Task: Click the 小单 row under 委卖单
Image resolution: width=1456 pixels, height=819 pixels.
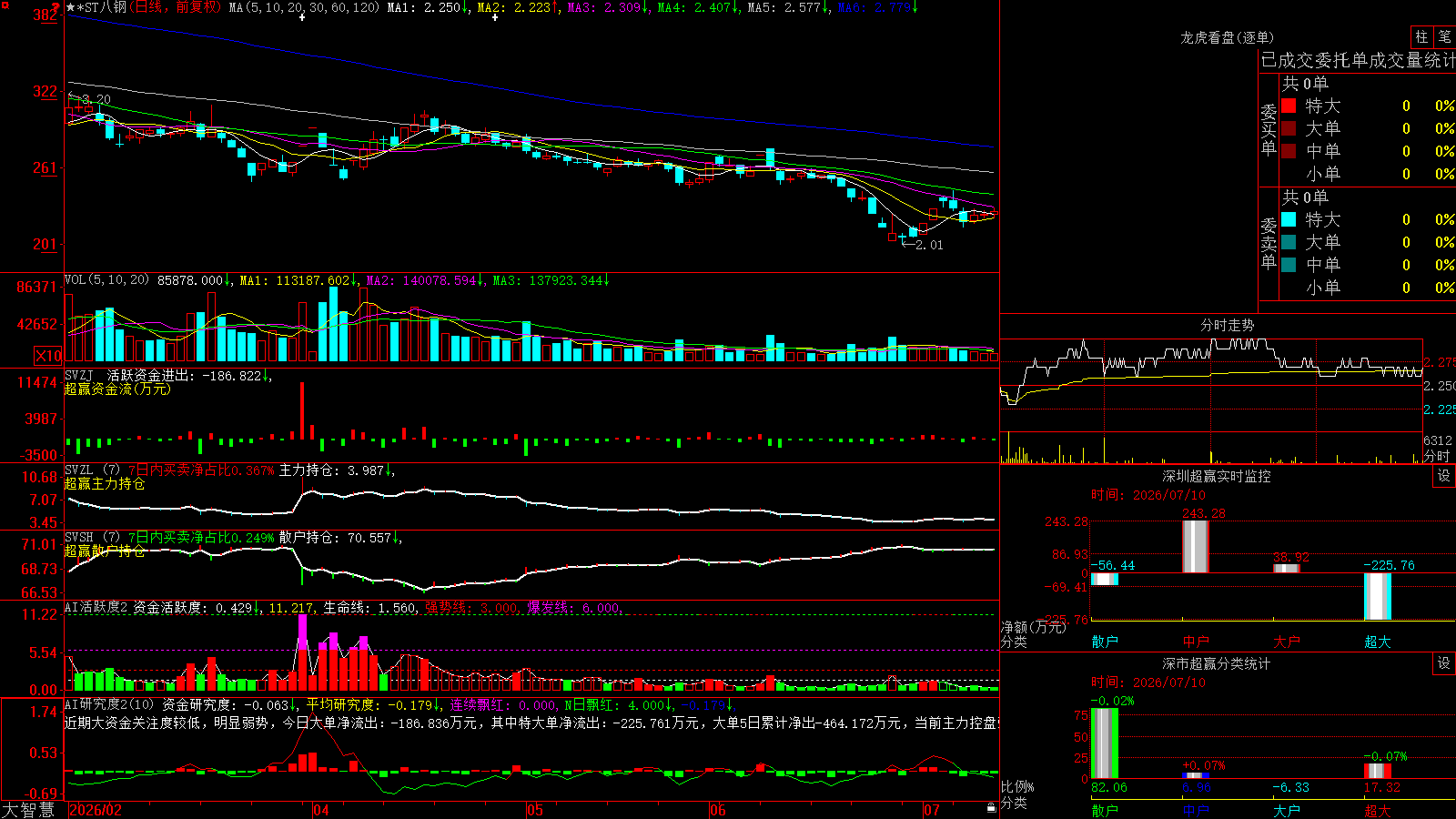Action: (x=1367, y=288)
